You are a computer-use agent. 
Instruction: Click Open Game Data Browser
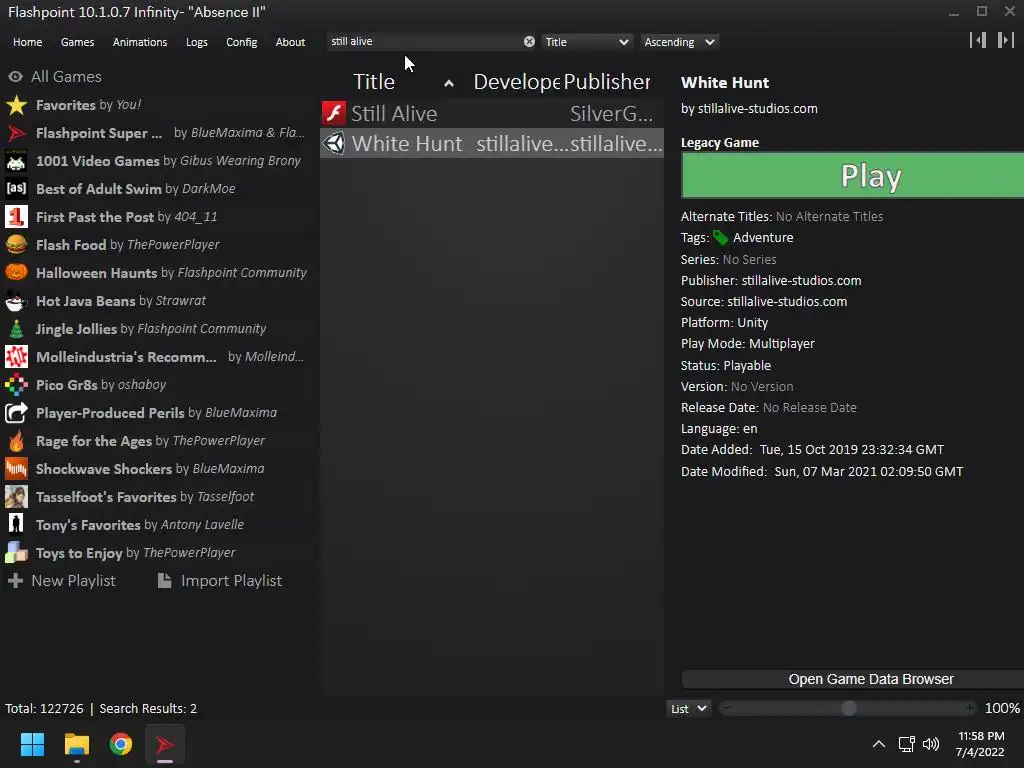(x=852, y=679)
